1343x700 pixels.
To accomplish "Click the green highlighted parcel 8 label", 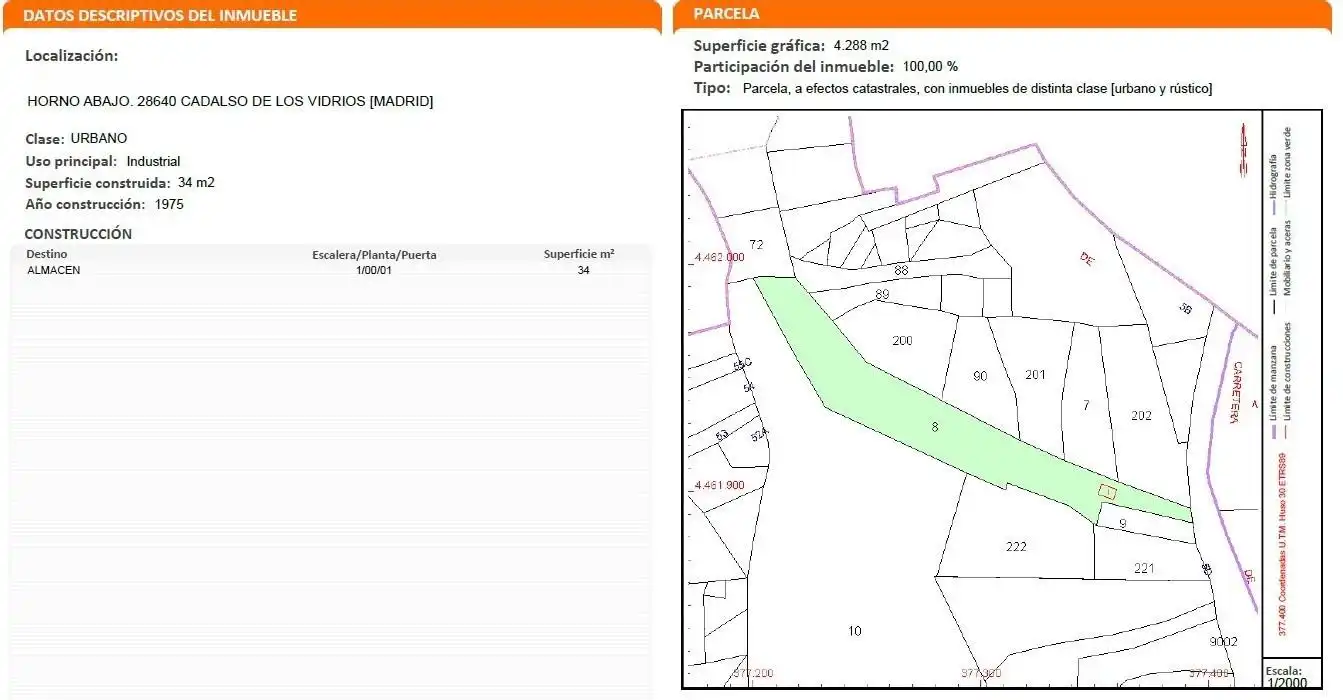I will coord(935,427).
